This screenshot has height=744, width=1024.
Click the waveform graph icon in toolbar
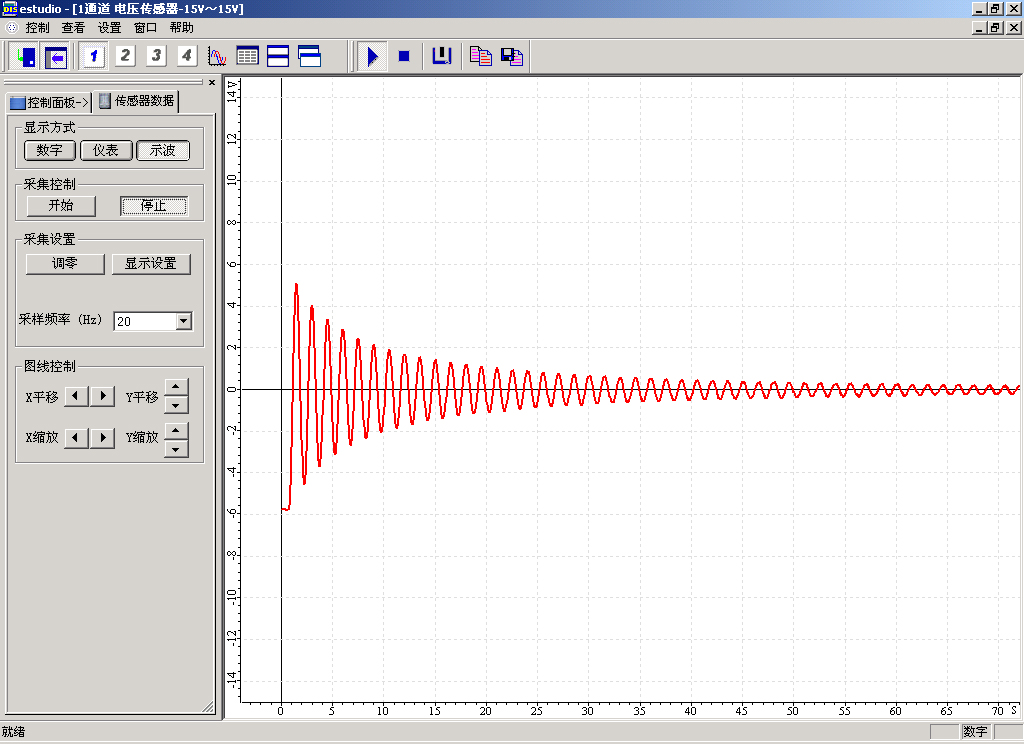pos(217,56)
